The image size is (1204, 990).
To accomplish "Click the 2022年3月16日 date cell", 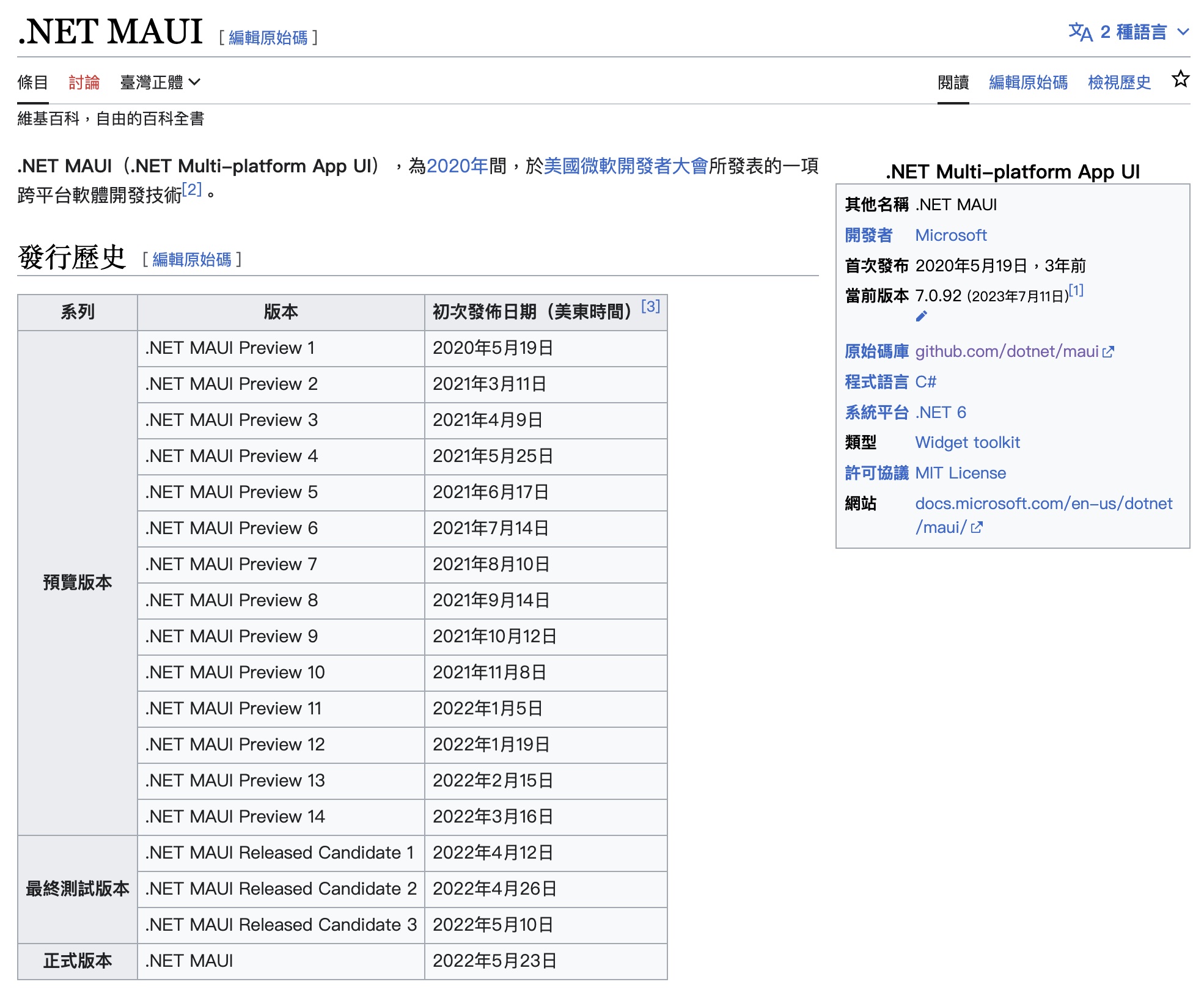I will point(546,817).
